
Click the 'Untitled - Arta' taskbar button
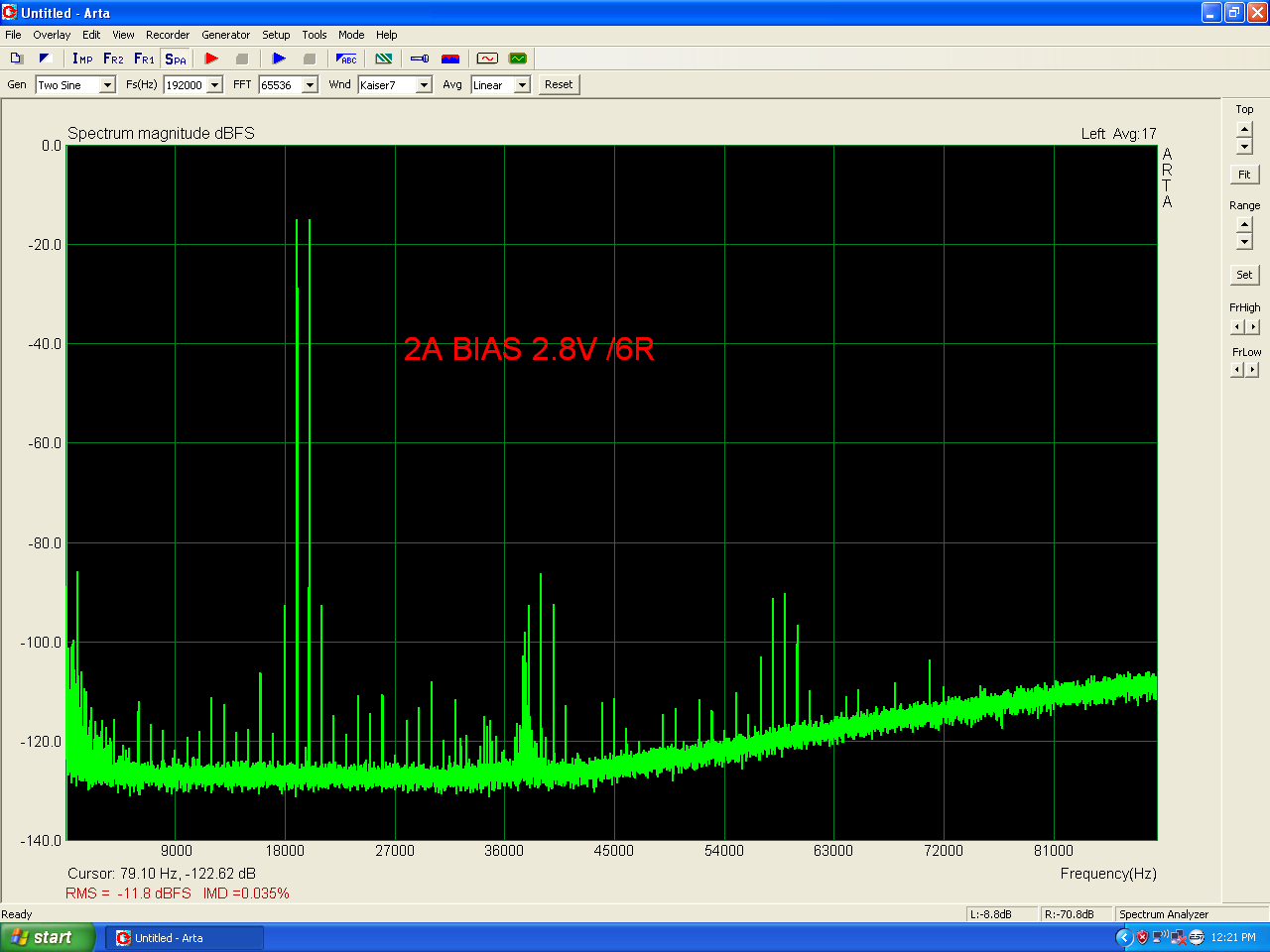[185, 938]
